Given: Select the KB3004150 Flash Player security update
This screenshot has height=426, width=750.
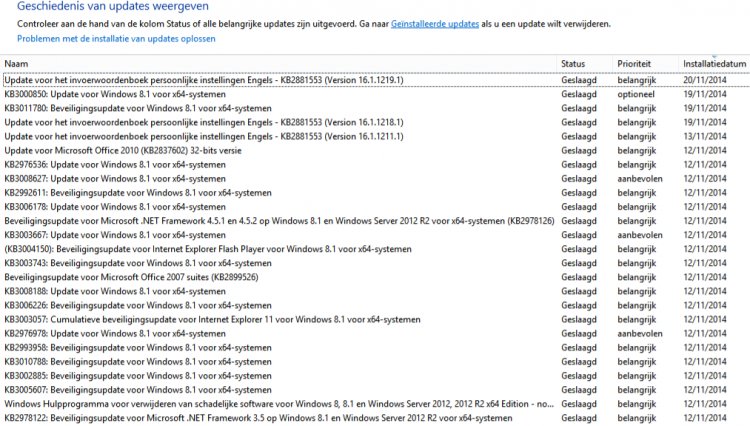Looking at the screenshot, I should pyautogui.click(x=375, y=249).
